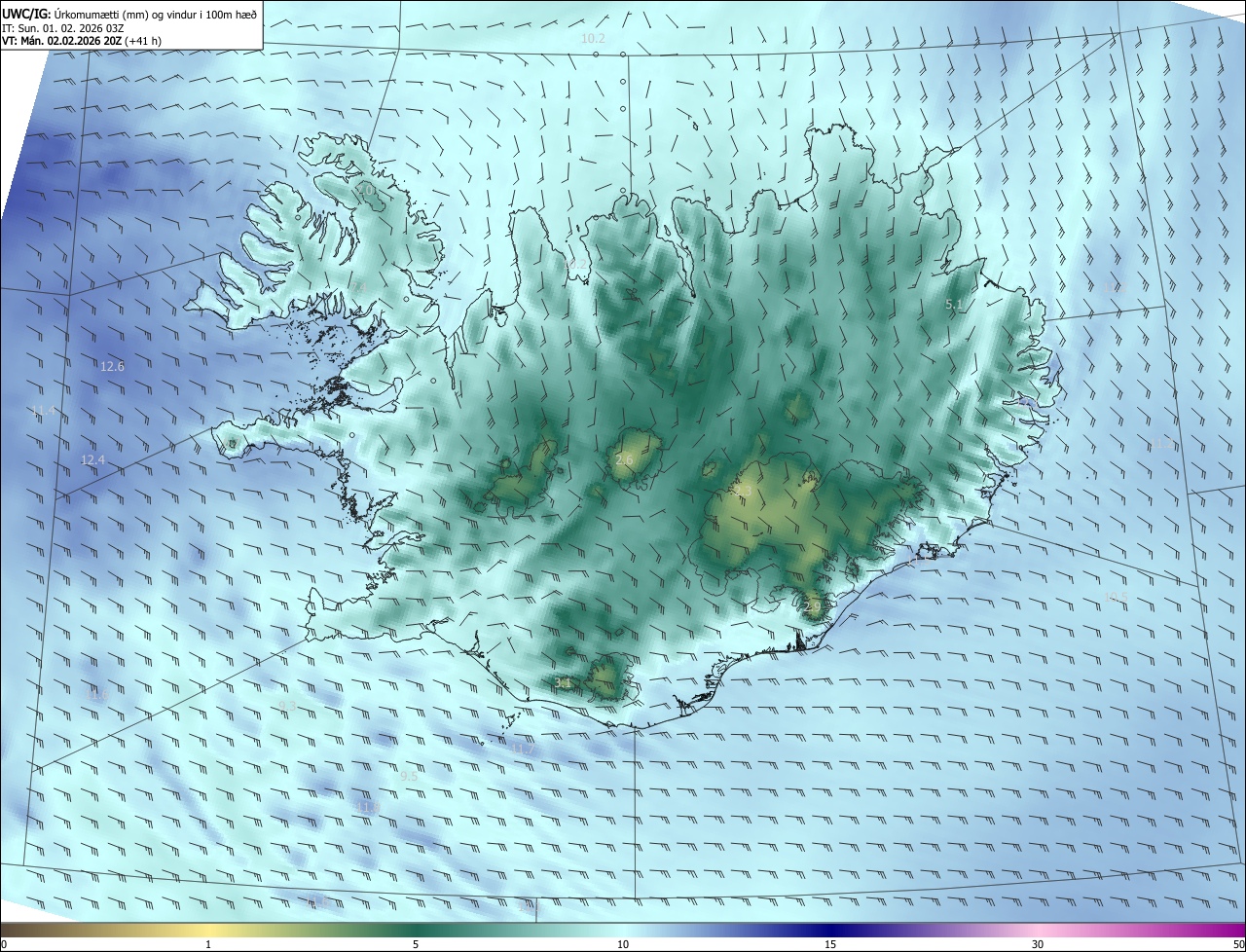Click the 10.5 value label off the southeast coast

(1116, 597)
